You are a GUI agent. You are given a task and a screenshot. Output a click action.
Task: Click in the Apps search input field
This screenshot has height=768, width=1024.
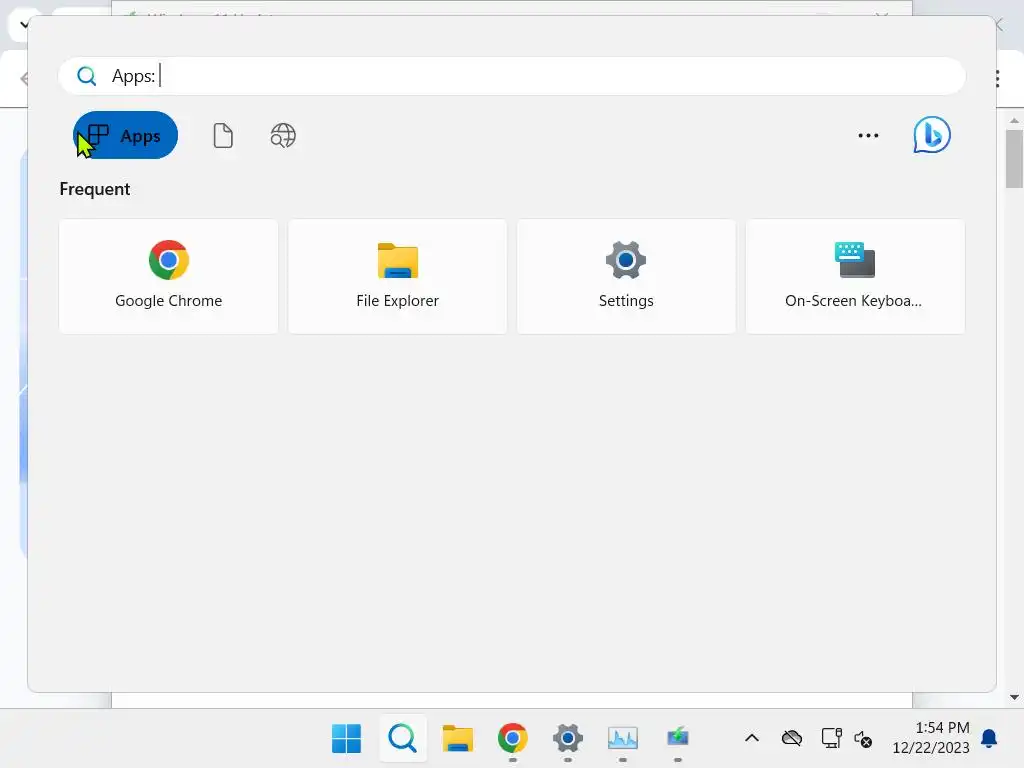[x=511, y=76]
